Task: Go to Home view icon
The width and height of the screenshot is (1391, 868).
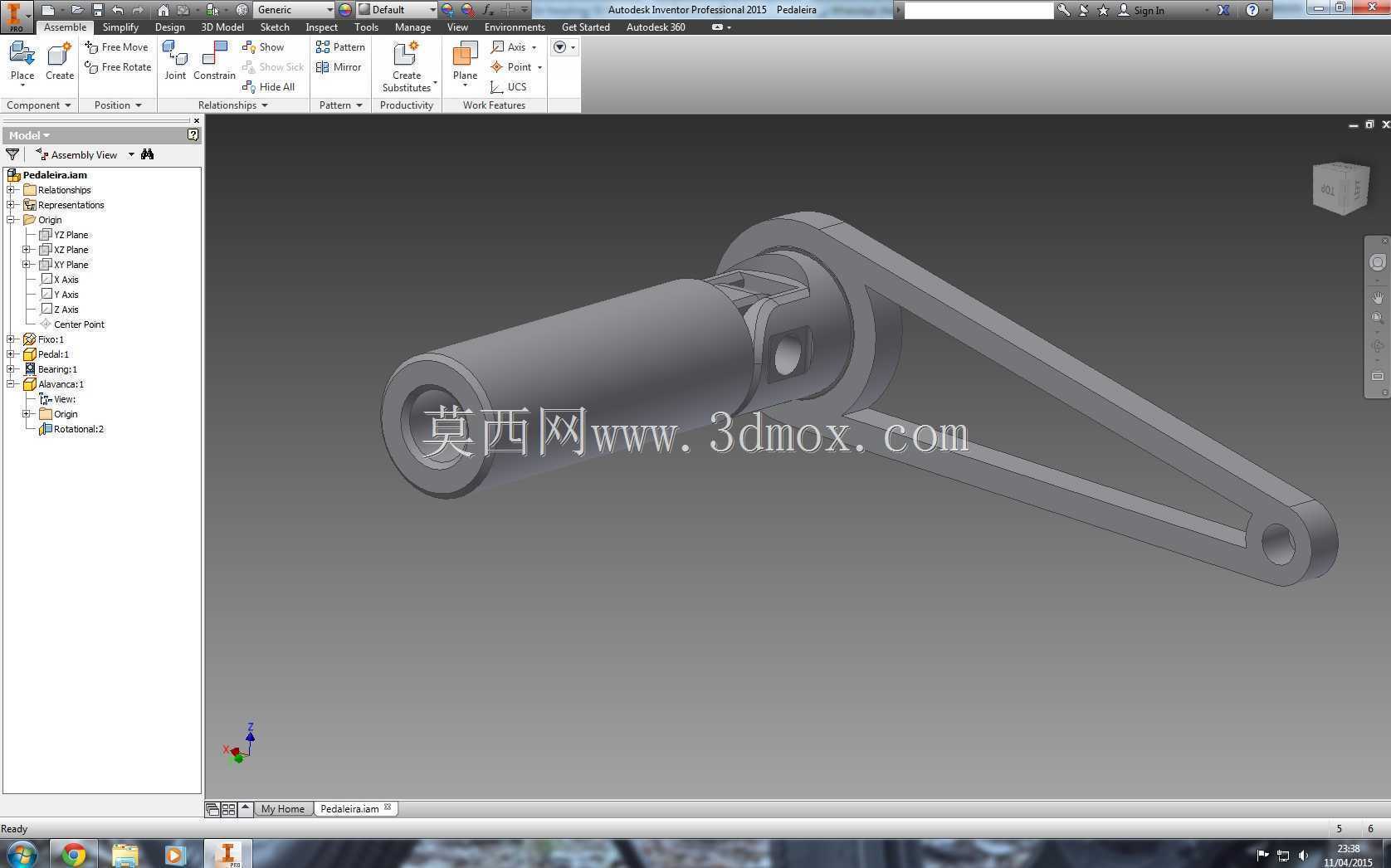Action: [164, 10]
